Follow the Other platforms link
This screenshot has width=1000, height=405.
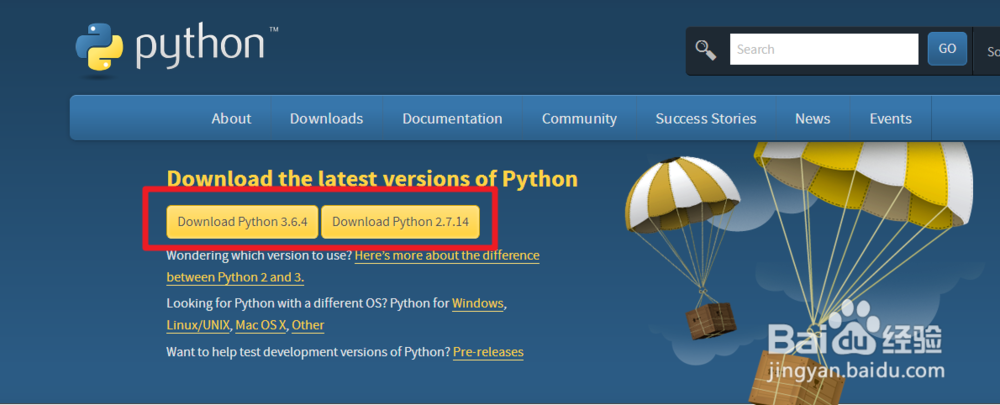(x=308, y=325)
